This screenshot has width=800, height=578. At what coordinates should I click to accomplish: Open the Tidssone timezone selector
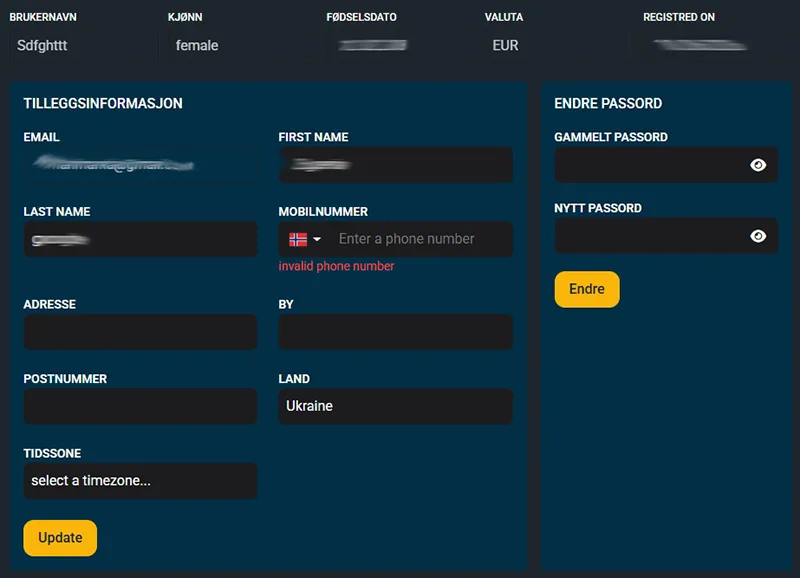(x=140, y=481)
